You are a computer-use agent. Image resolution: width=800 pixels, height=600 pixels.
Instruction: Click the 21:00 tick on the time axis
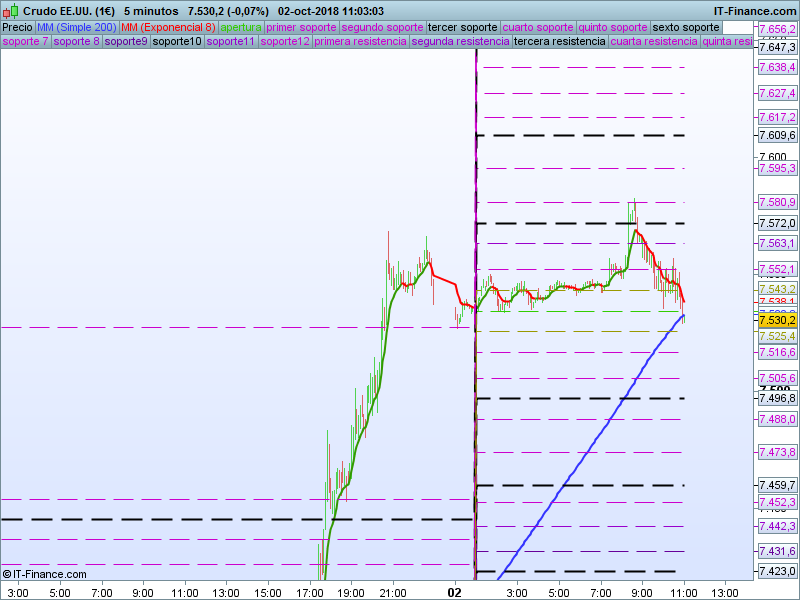coord(393,593)
